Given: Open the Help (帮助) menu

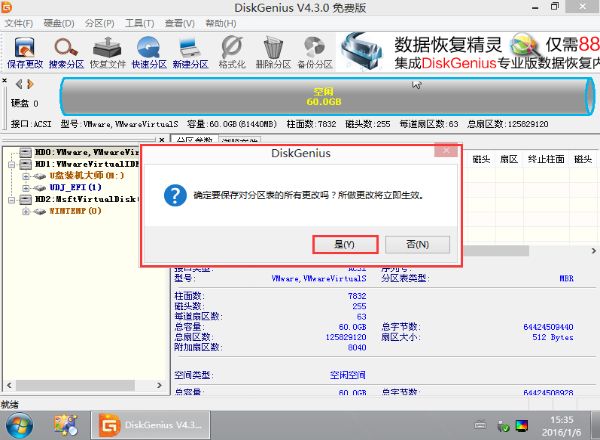Looking at the screenshot, I should pos(221,23).
